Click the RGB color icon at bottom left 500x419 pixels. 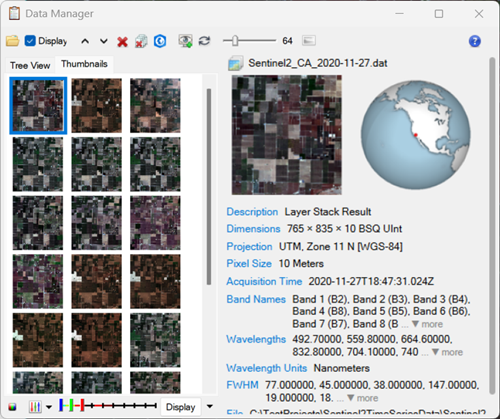(x=12, y=407)
